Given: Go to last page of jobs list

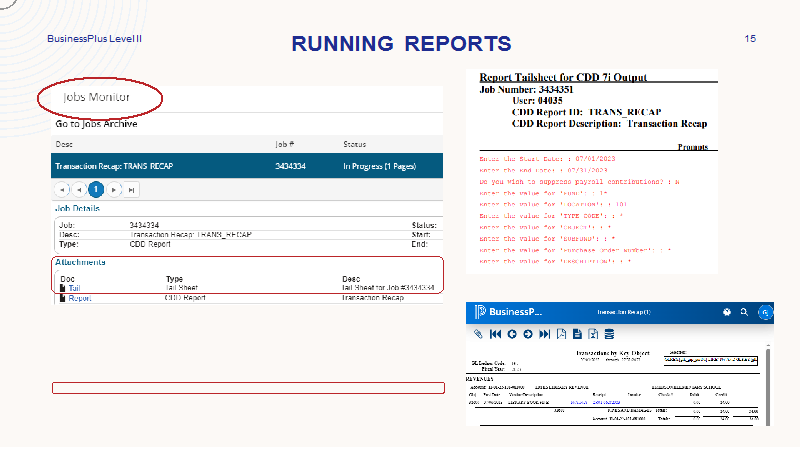Looking at the screenshot, I should [131, 190].
